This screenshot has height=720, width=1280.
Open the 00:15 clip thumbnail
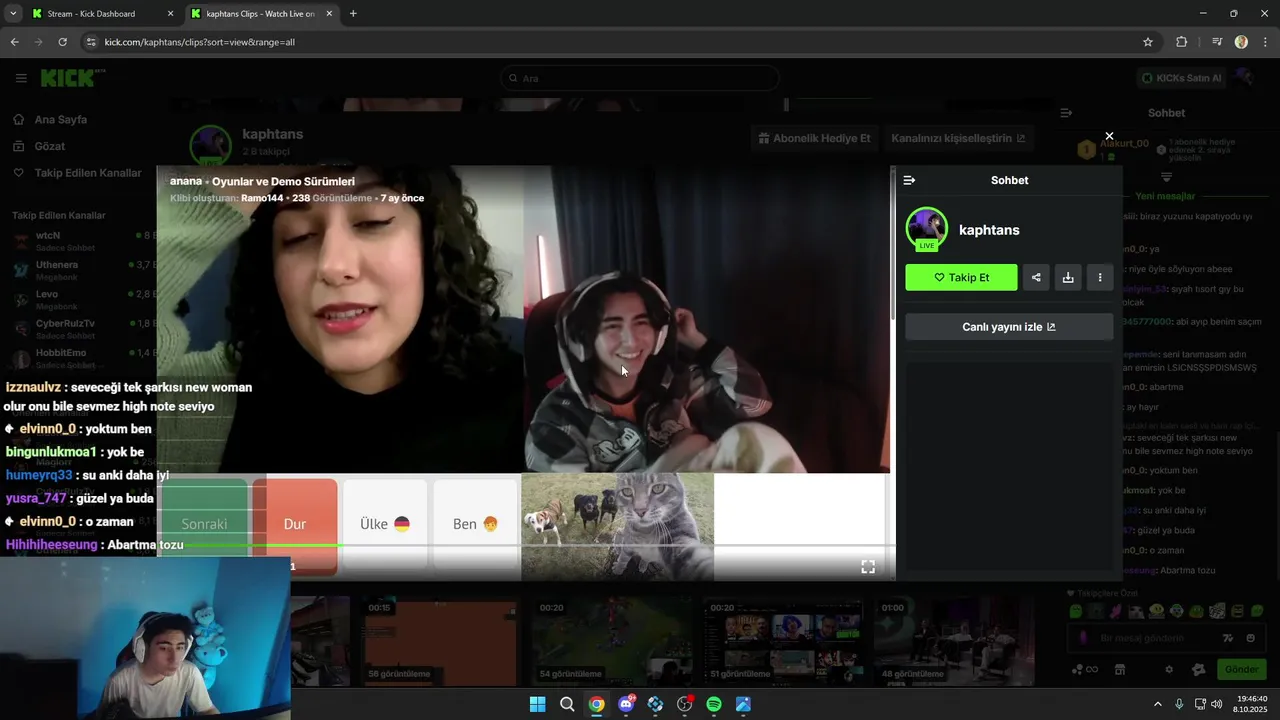pos(440,641)
